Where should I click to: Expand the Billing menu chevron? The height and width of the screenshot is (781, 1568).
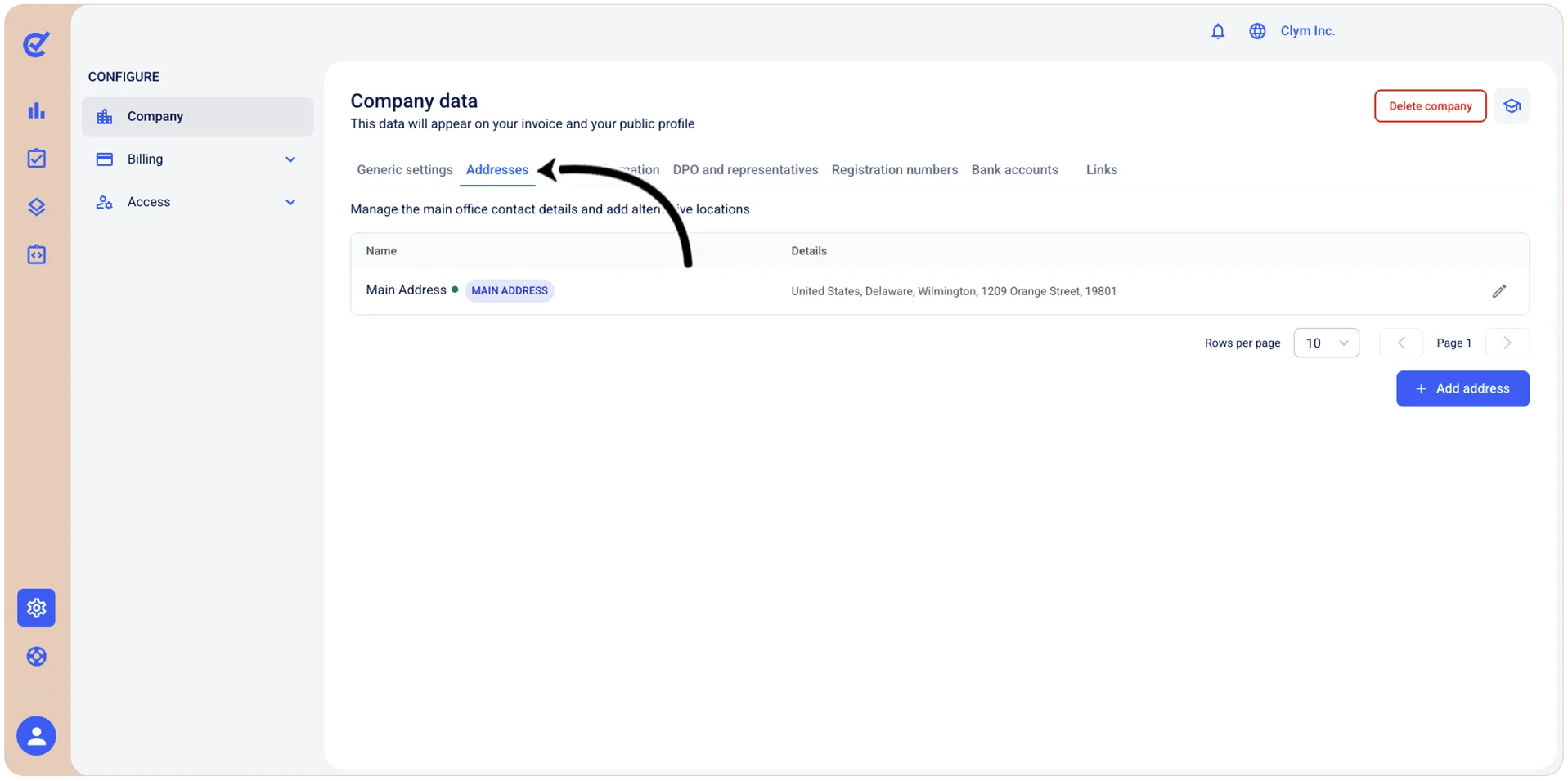coord(290,159)
